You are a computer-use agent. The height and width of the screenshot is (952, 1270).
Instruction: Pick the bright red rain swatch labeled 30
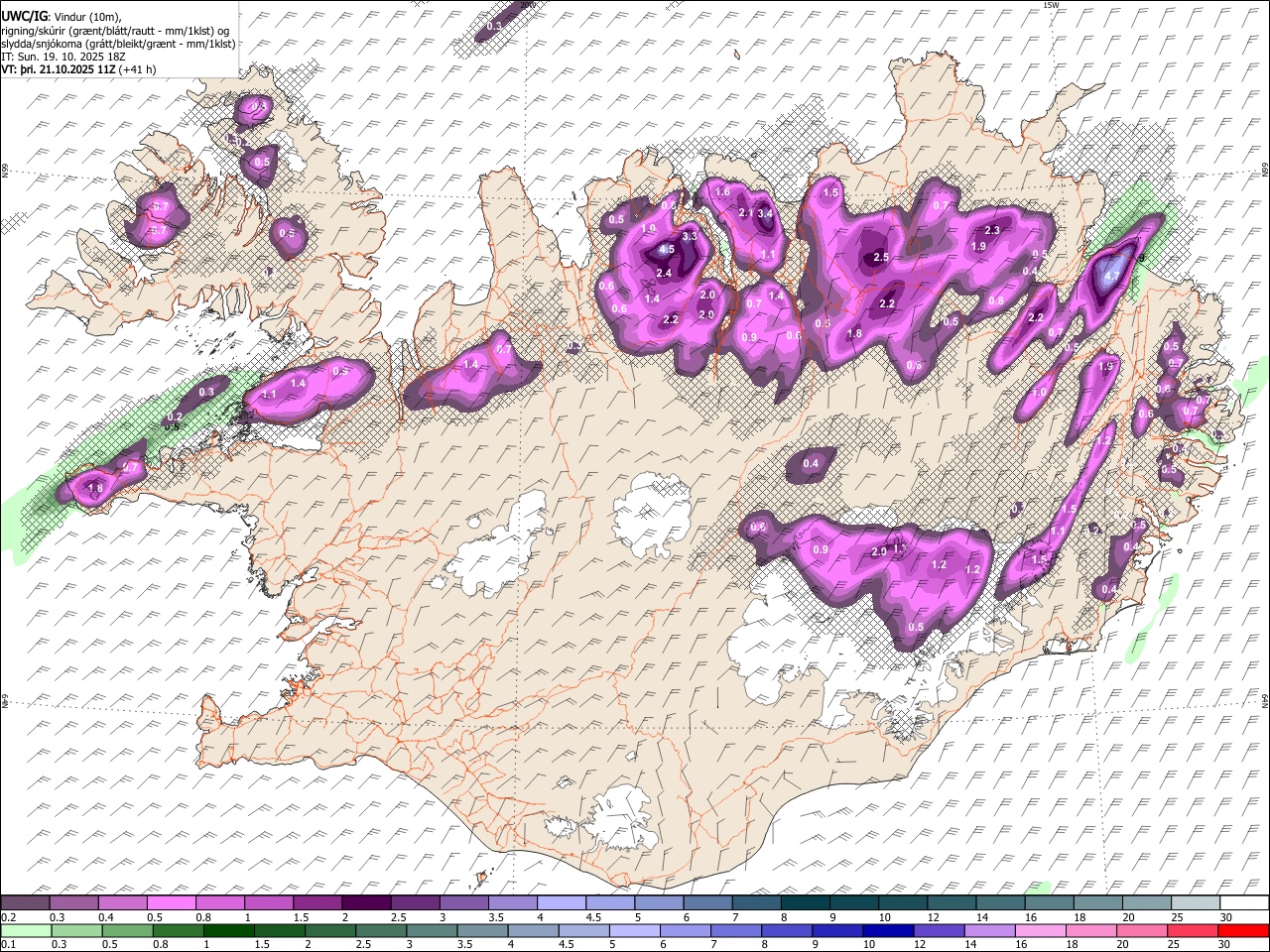(x=1244, y=930)
